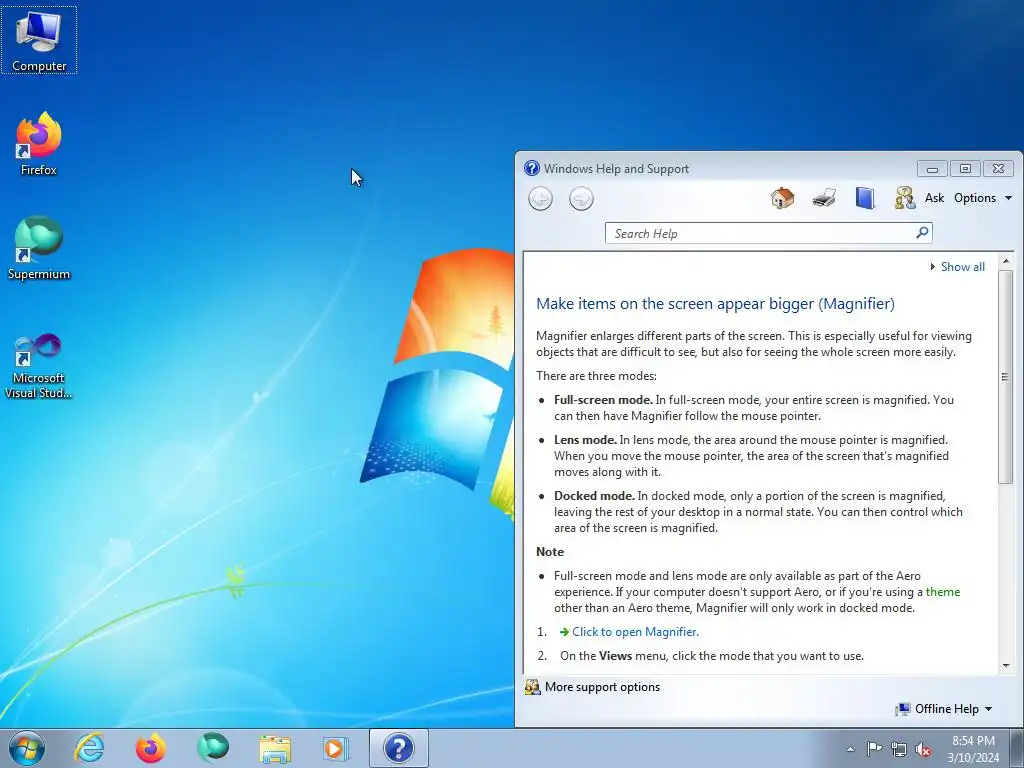Open Action Center flag icon
Screen dimensions: 1024x768
pyautogui.click(x=874, y=749)
